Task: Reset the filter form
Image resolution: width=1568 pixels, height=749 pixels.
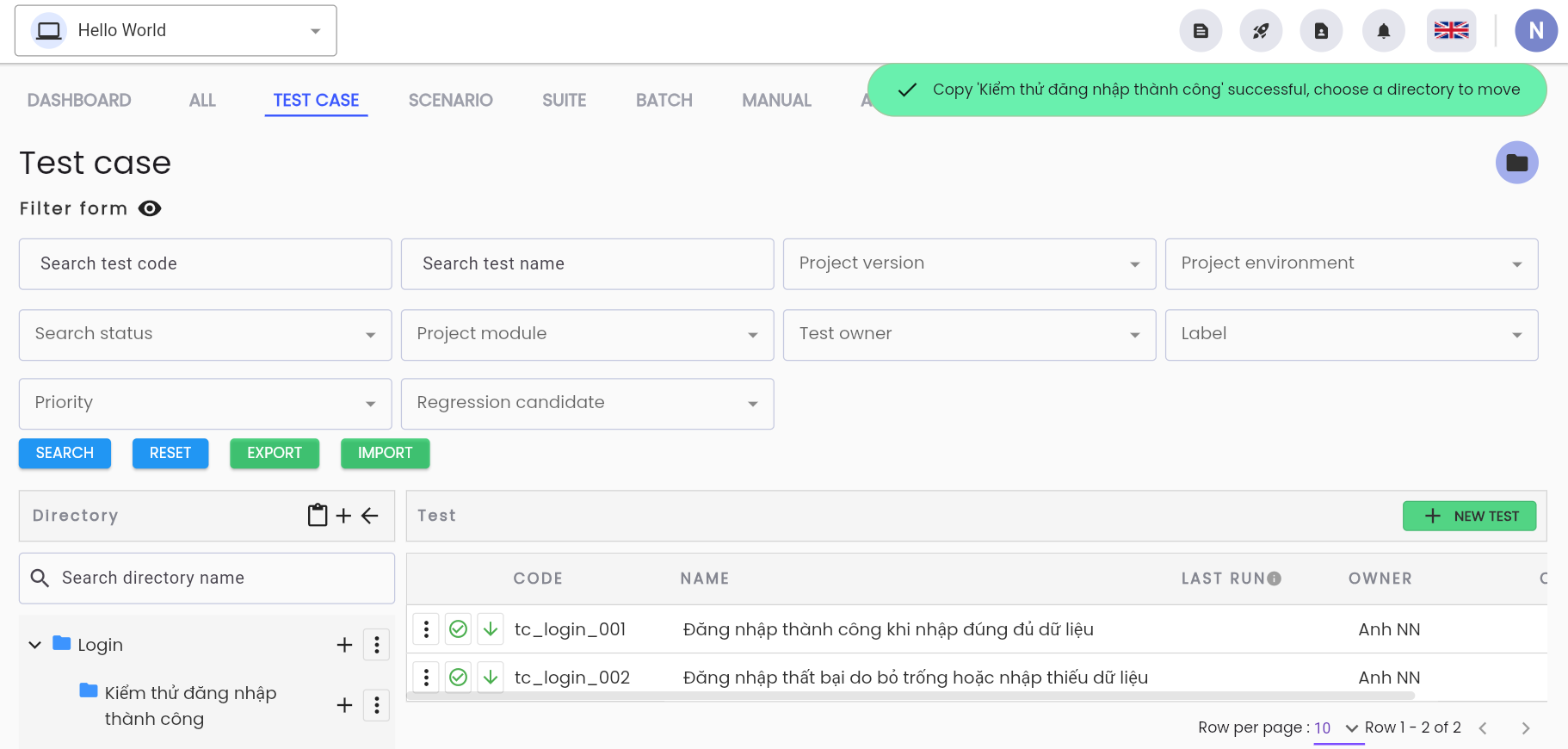Action: 170,453
